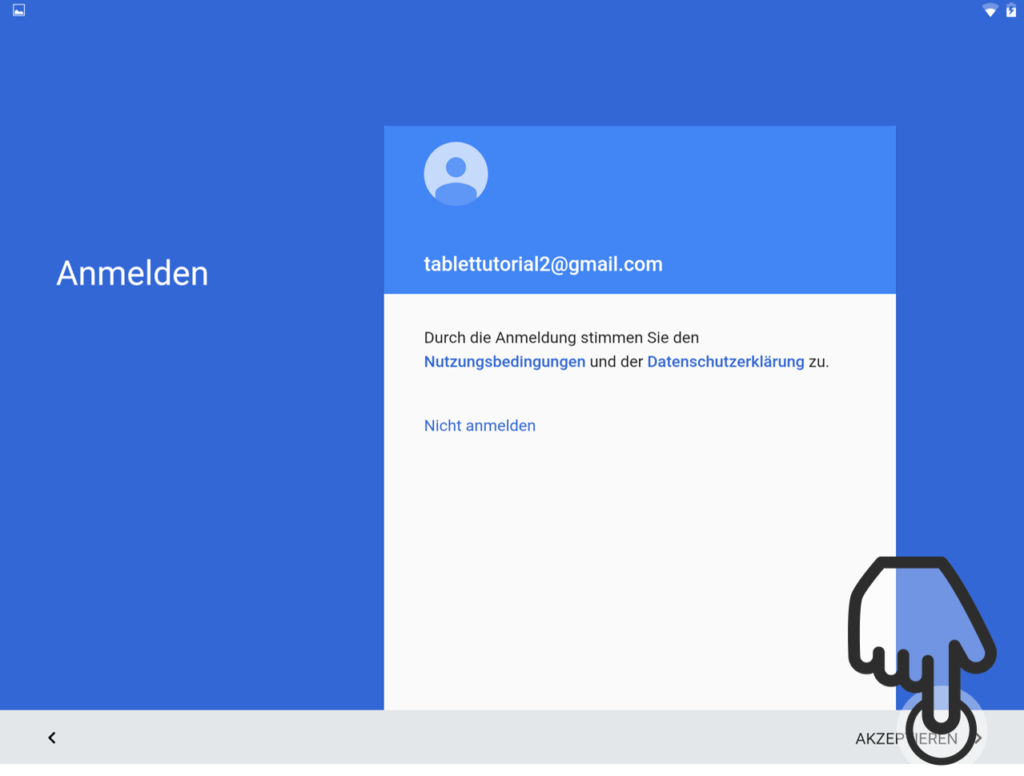Tap the circular touch indicator at fingertip
This screenshot has width=1024, height=776.
(940, 730)
